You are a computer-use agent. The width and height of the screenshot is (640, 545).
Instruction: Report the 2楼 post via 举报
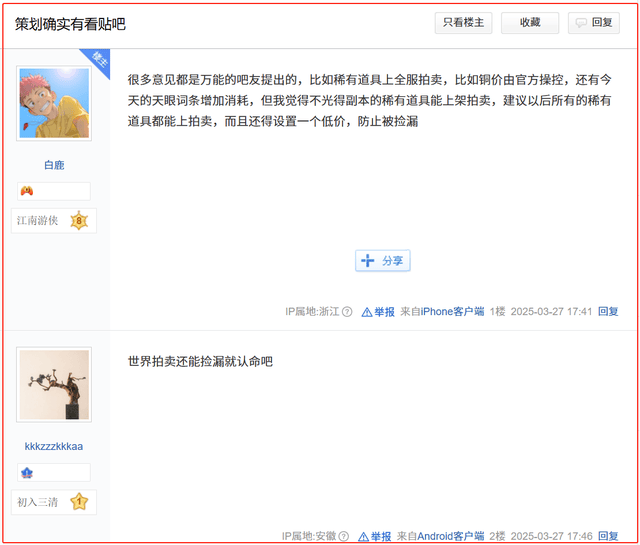pos(375,536)
